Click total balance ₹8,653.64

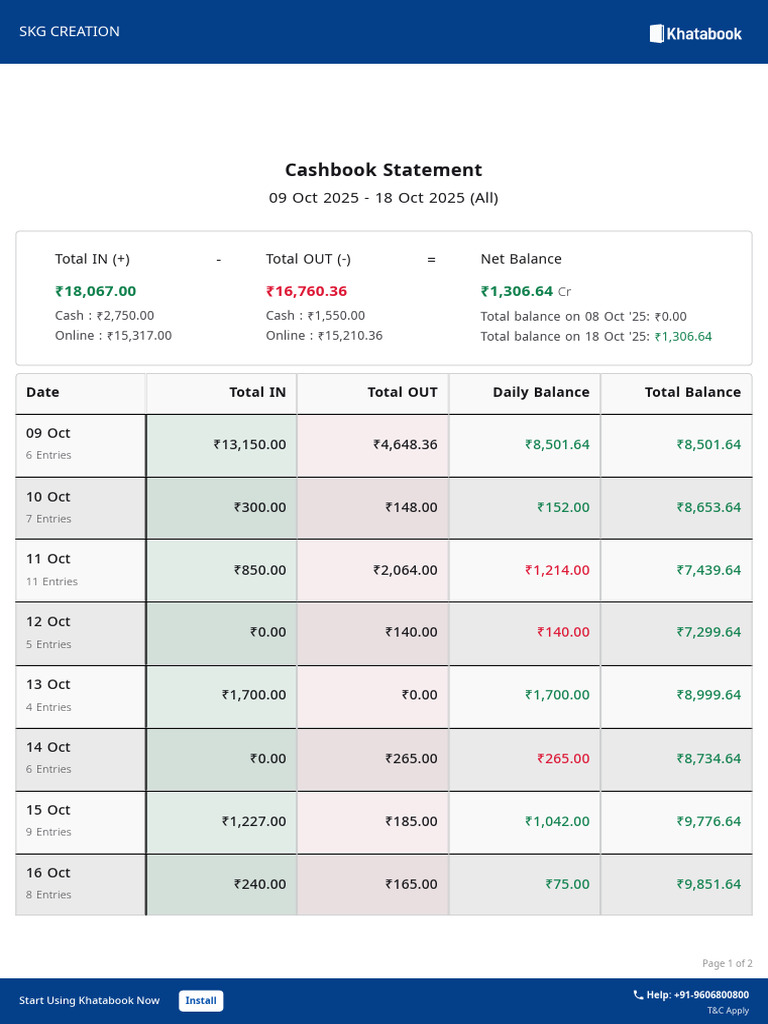click(x=709, y=507)
